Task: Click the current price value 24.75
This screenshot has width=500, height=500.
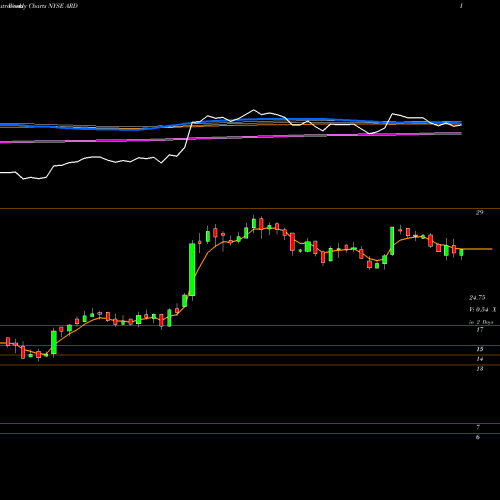Action: pos(477,297)
